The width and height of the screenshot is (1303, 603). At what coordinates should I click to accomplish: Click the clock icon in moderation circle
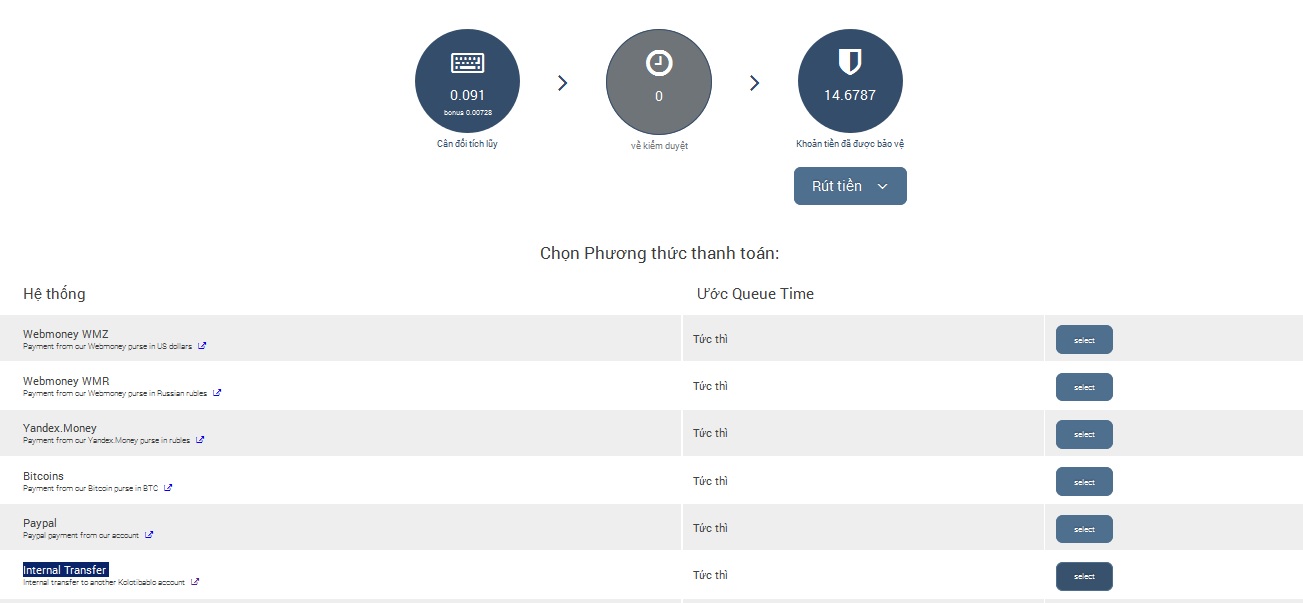coord(659,63)
